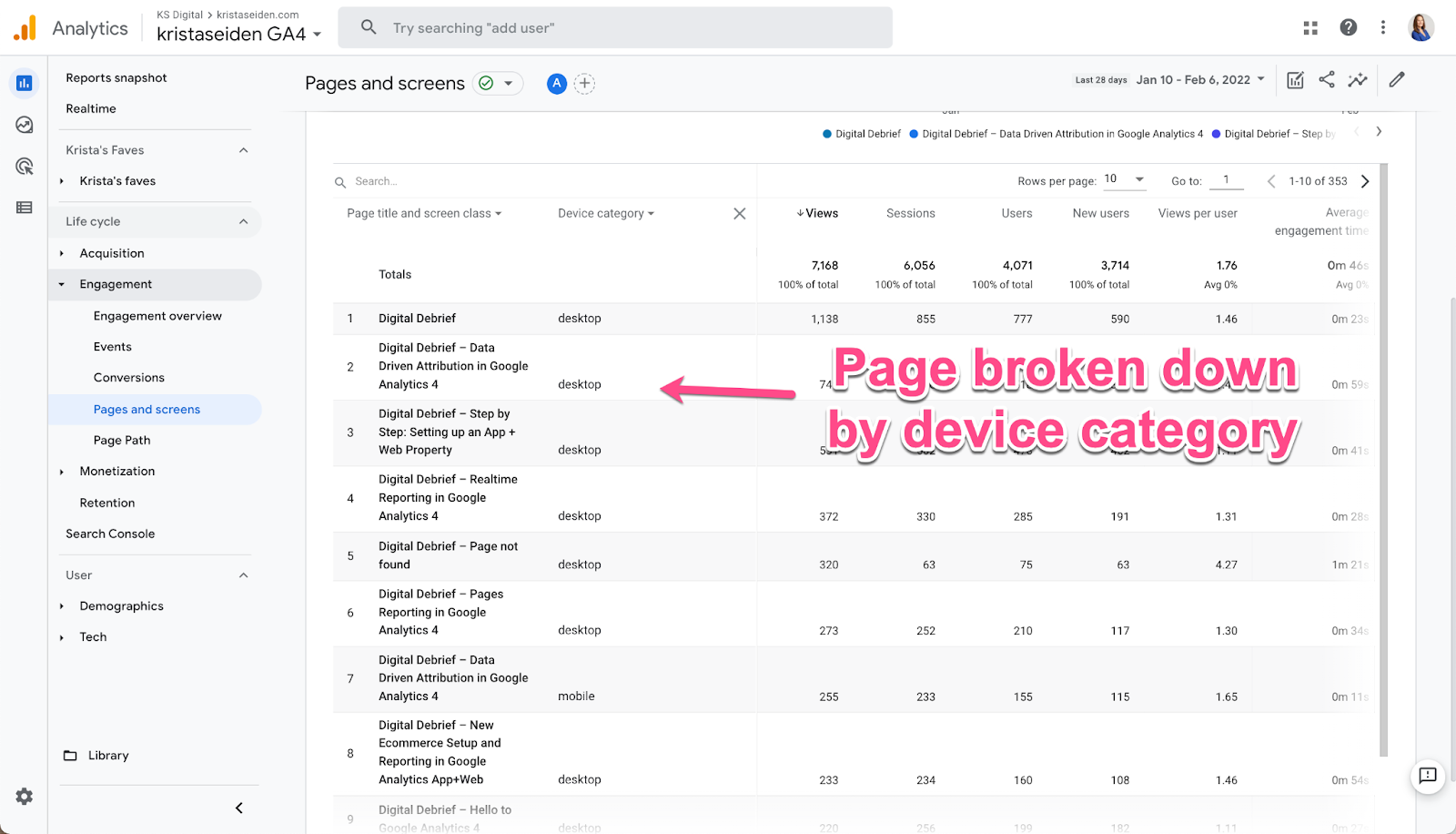Open the Library folder

click(x=96, y=756)
